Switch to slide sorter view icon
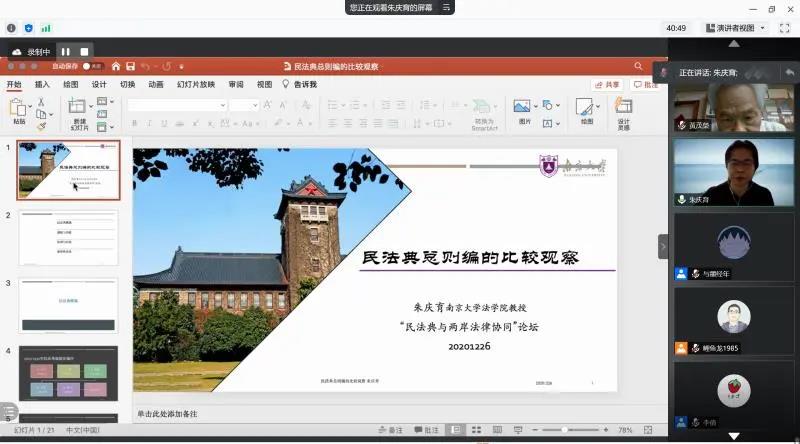 pyautogui.click(x=477, y=430)
